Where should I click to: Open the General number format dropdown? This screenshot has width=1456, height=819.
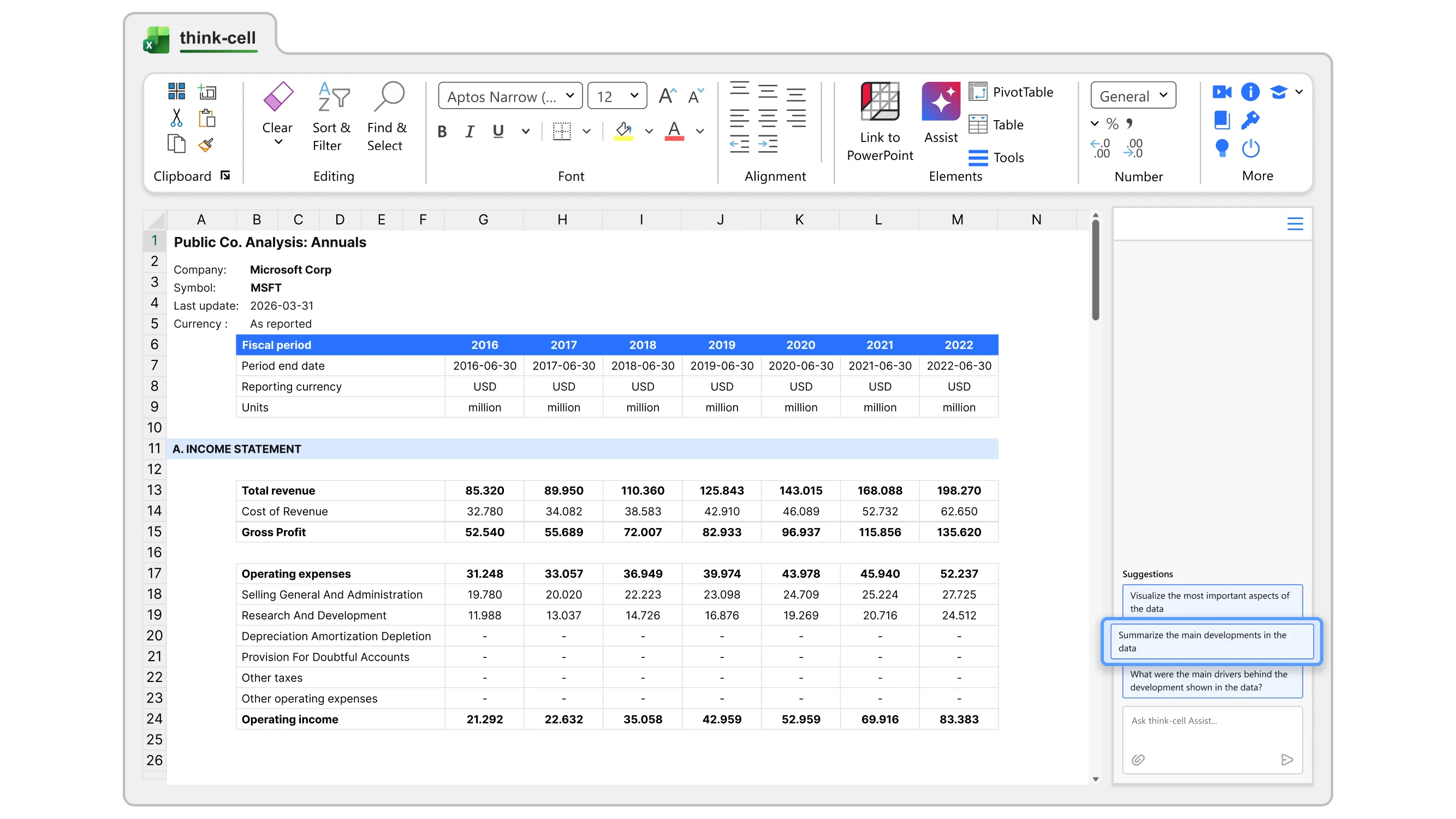(1133, 96)
